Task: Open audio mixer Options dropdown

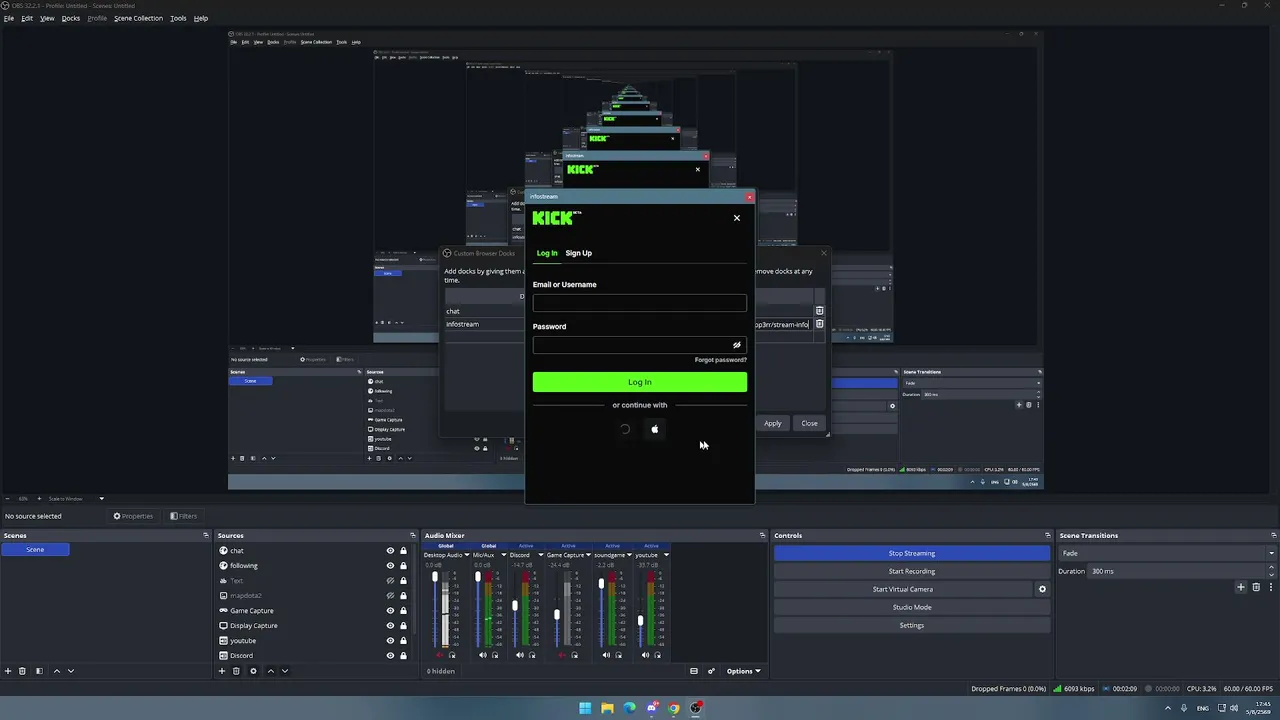Action: (743, 671)
